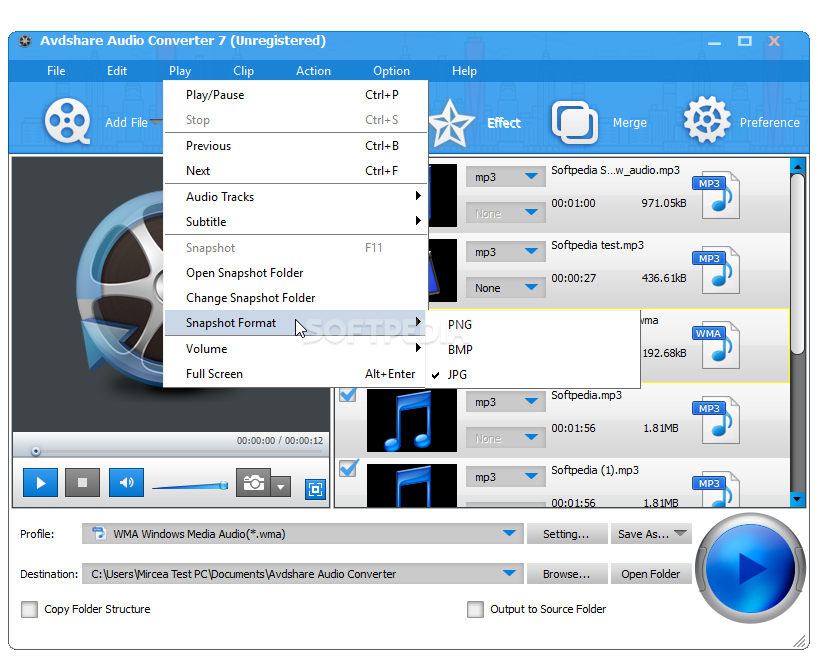Click file list scrollbar up arrow
The height and width of the screenshot is (658, 818).
(797, 166)
